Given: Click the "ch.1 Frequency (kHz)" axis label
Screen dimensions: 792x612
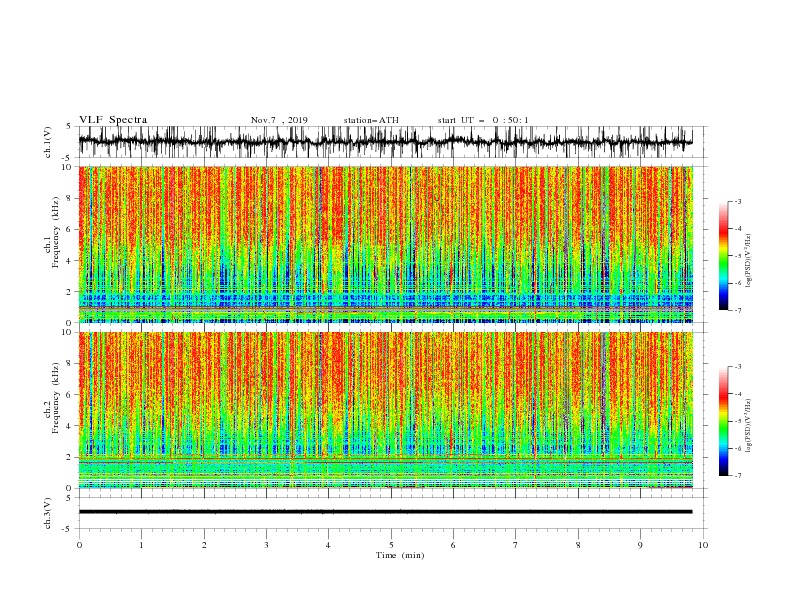Looking at the screenshot, I should (52, 233).
